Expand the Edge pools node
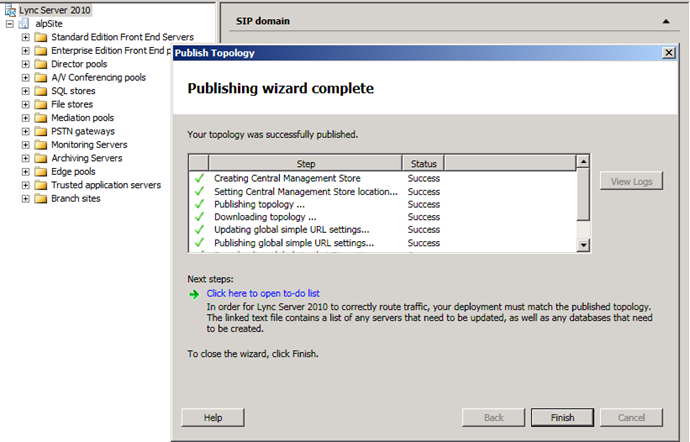The image size is (690, 442). [x=26, y=172]
